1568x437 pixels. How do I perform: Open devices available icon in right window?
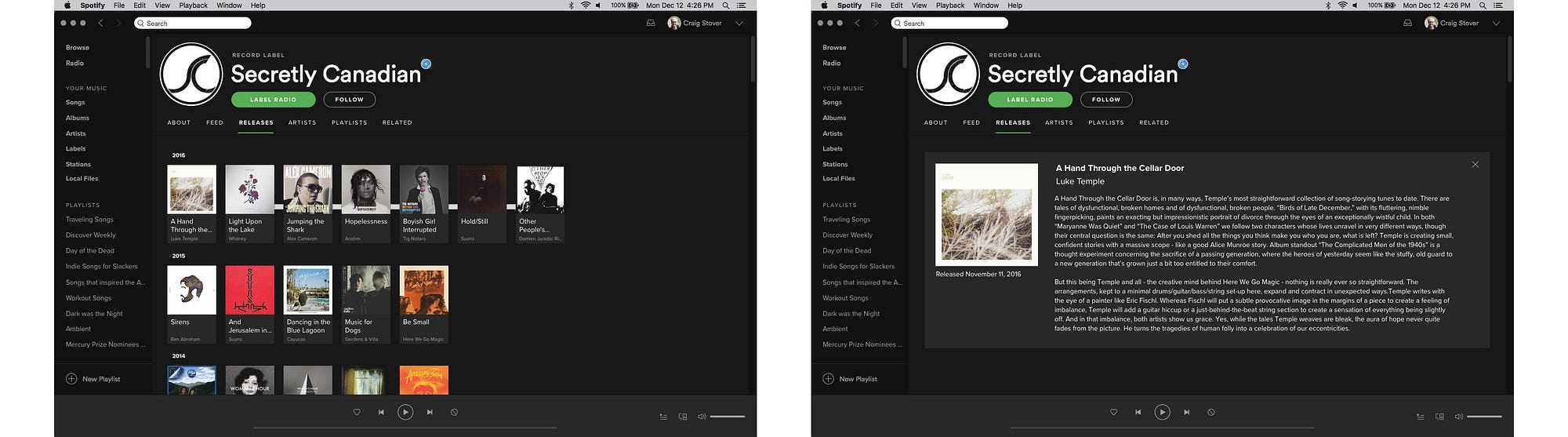tap(1439, 417)
